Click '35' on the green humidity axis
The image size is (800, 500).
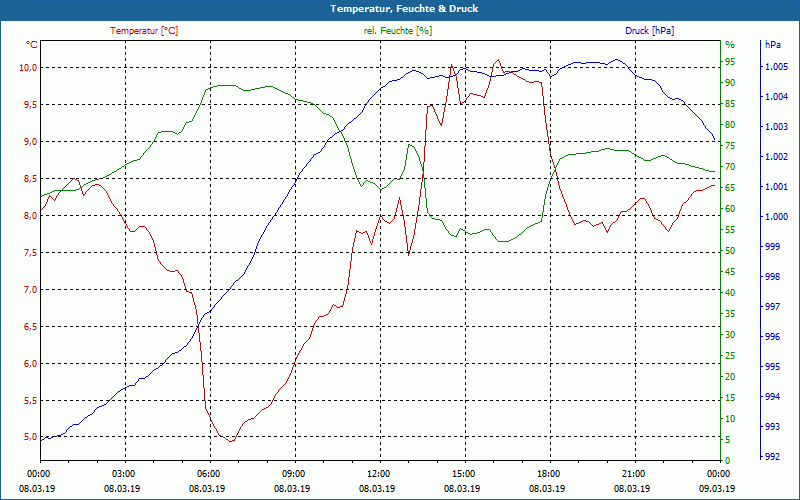tap(730, 314)
